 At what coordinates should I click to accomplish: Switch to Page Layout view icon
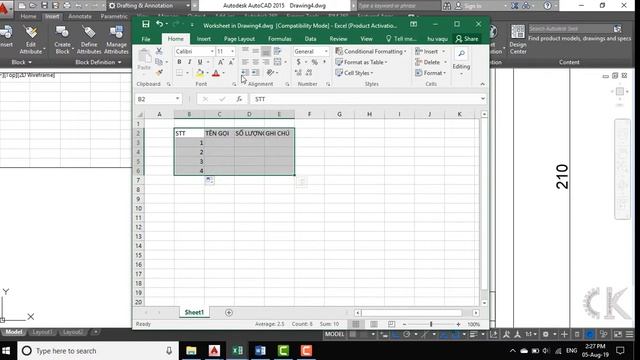point(373,324)
